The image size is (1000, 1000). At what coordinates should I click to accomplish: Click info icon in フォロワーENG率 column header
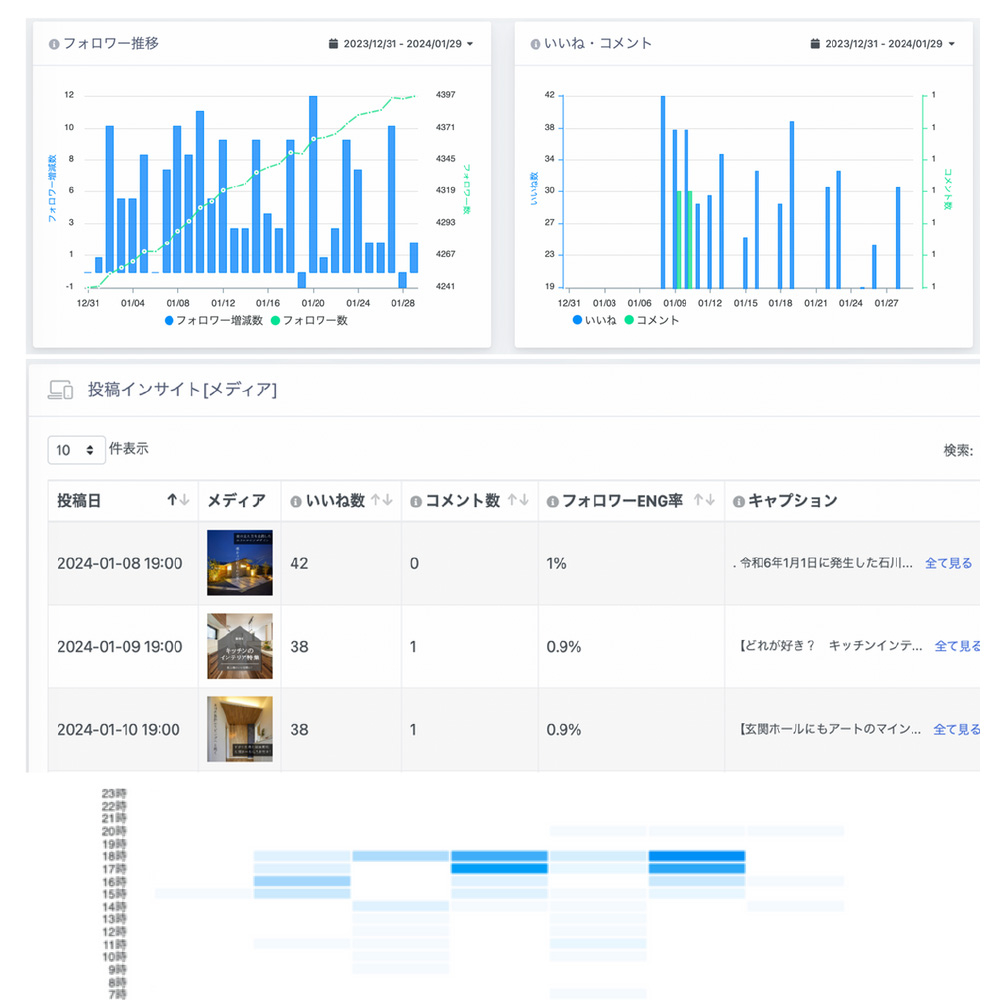(552, 501)
